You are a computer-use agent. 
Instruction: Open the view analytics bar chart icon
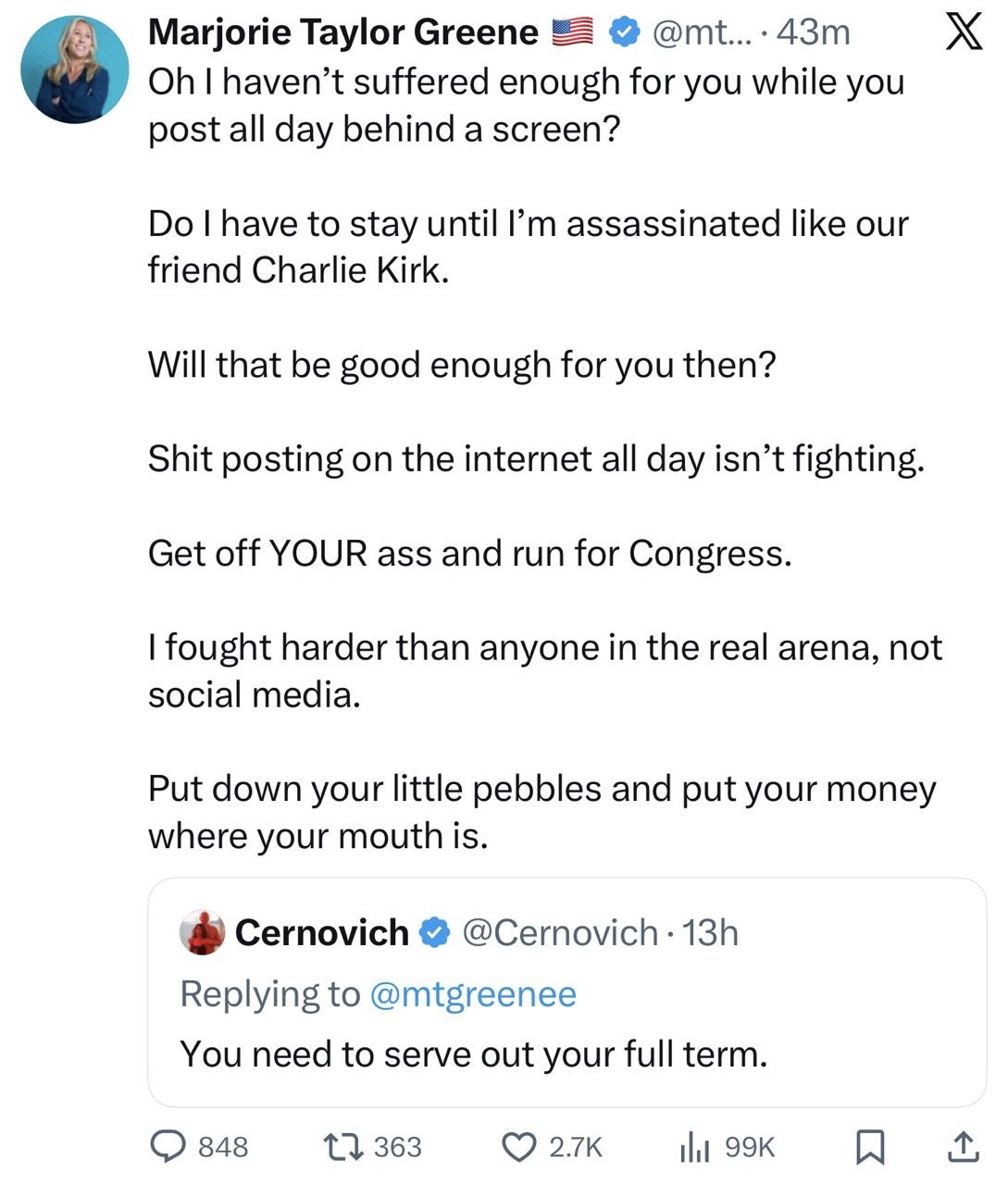pos(693,1148)
